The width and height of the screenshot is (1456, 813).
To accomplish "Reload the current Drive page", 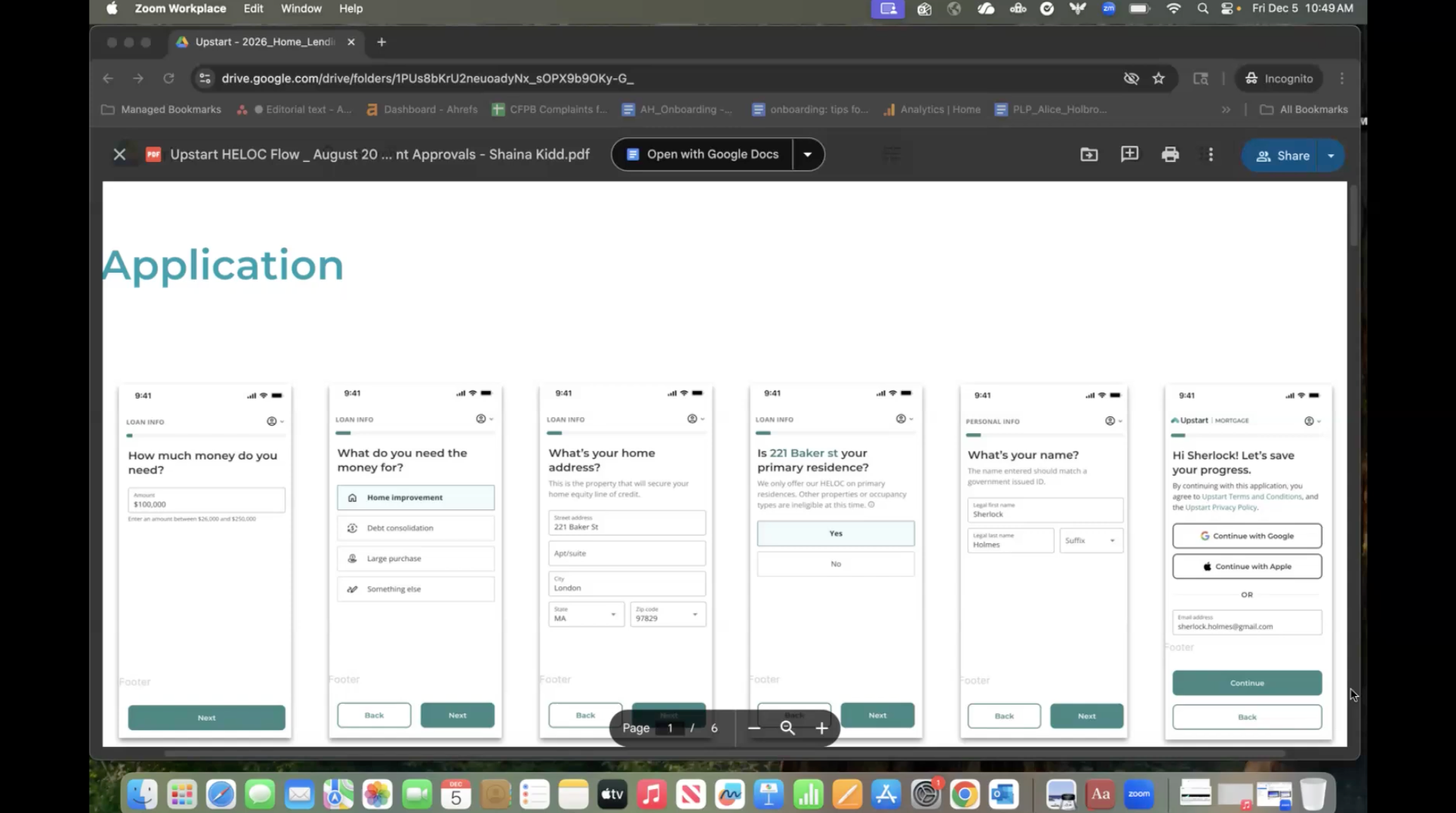I will 168,78.
